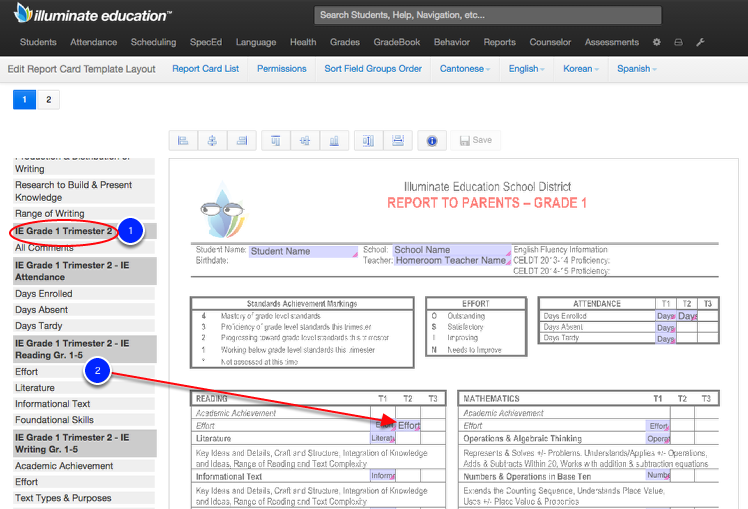This screenshot has height=509, width=748.
Task: Open Sort Field Groups Order
Action: point(373,69)
